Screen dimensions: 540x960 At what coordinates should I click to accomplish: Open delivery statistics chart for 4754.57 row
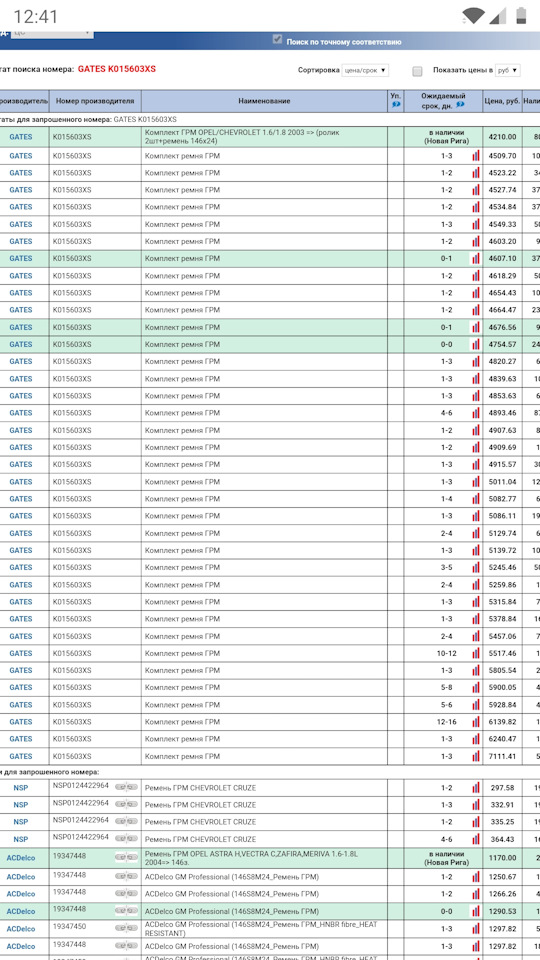476,344
